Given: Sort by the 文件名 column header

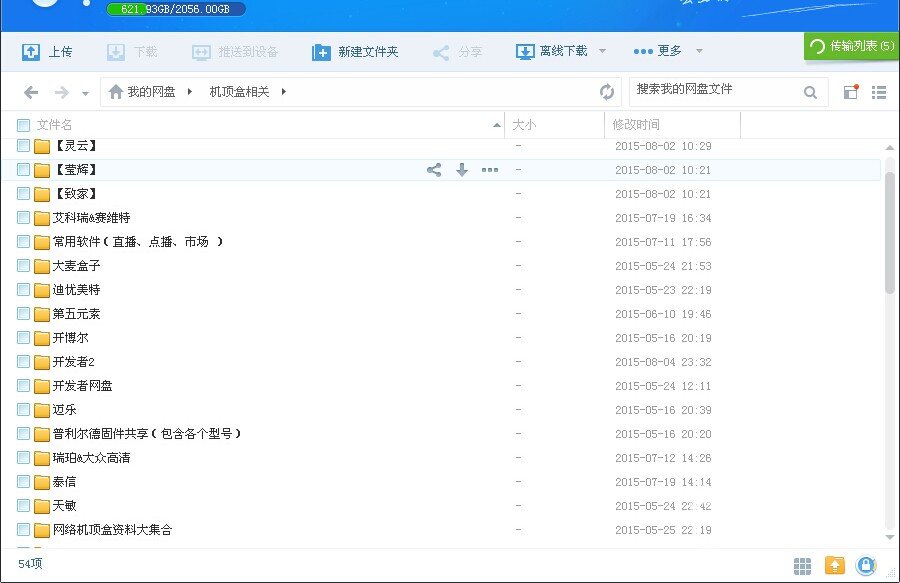Looking at the screenshot, I should point(55,125).
